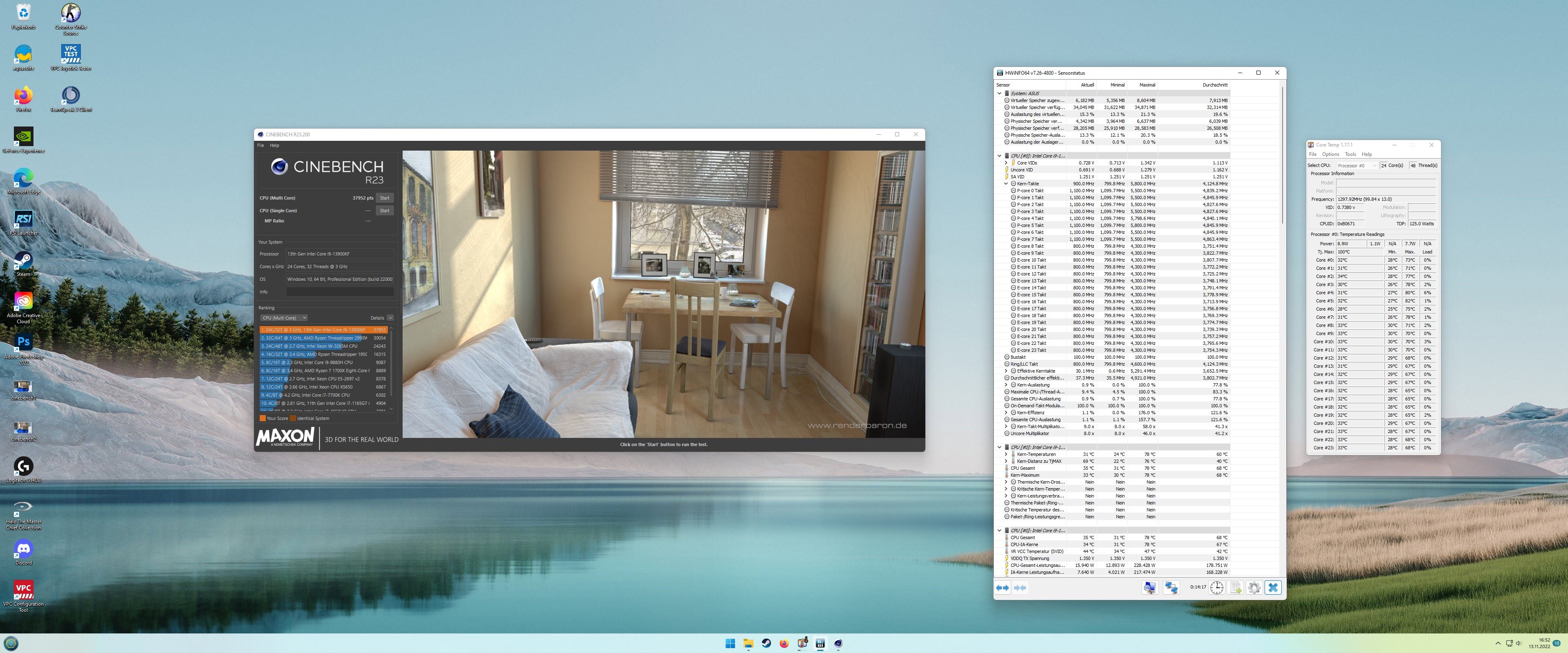
Task: Select top ranking entry i9-13900KF
Action: click(324, 330)
